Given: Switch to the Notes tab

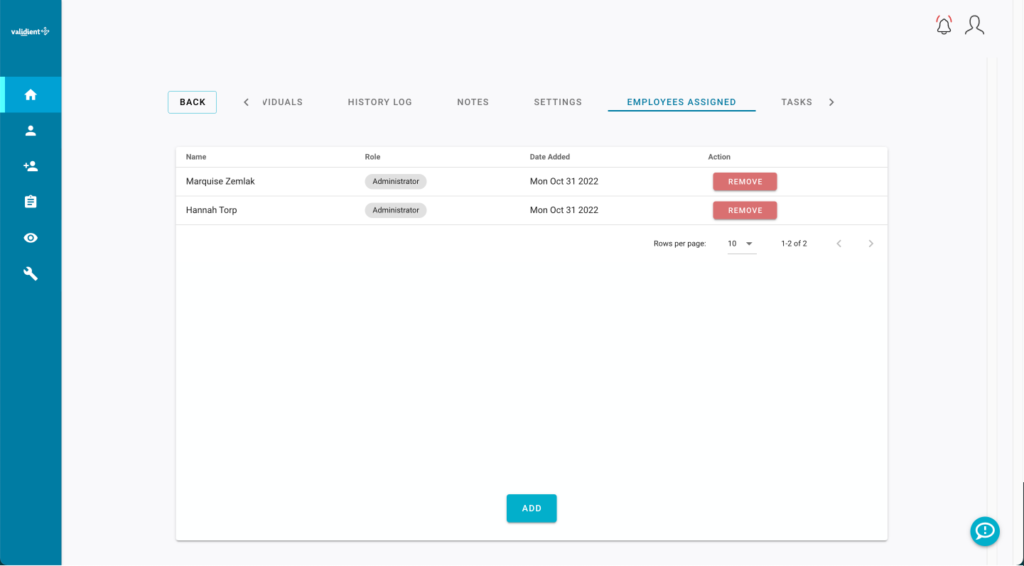Looking at the screenshot, I should tap(473, 102).
